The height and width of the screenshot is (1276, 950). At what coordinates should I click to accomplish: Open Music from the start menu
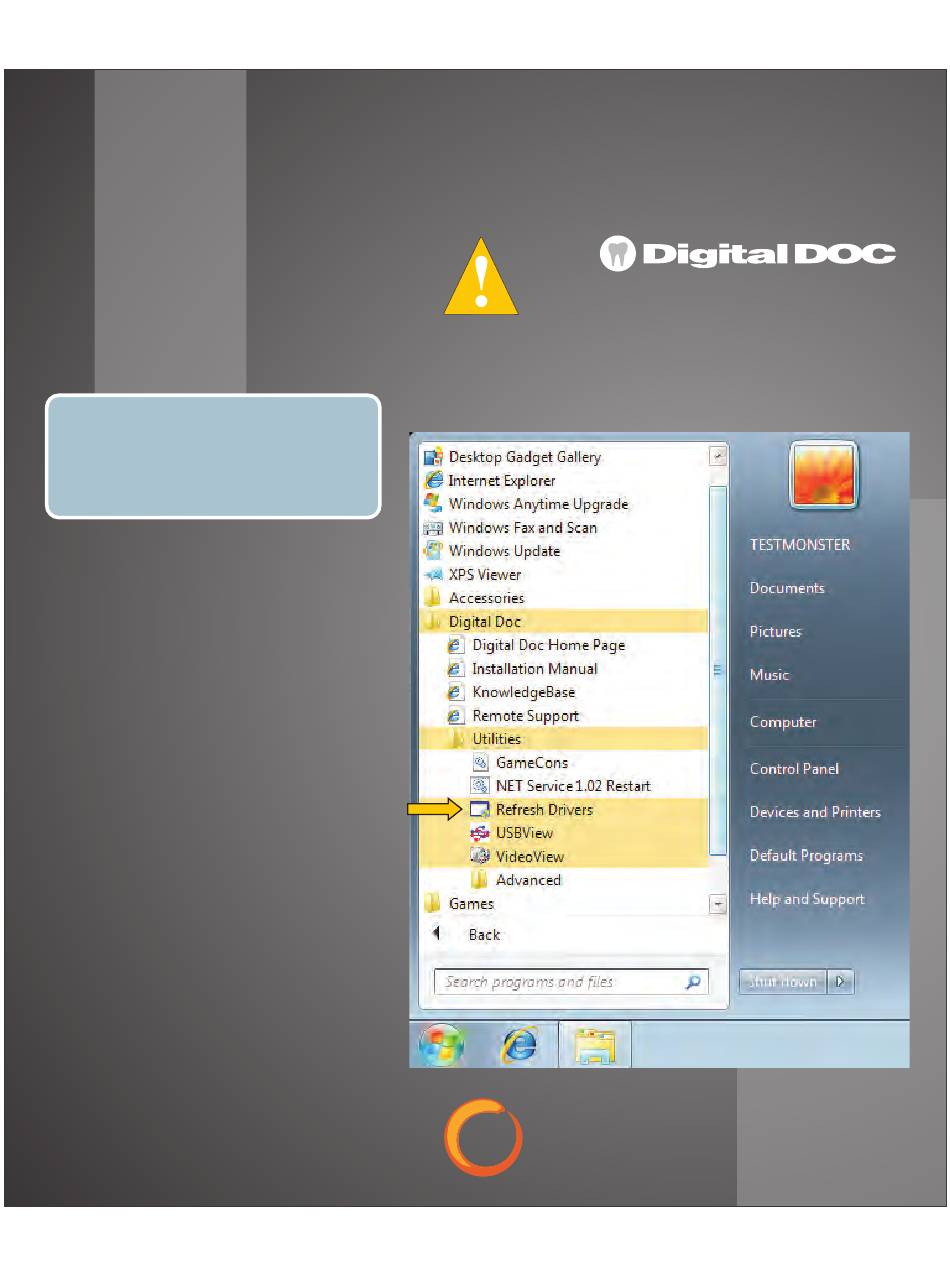click(x=769, y=675)
